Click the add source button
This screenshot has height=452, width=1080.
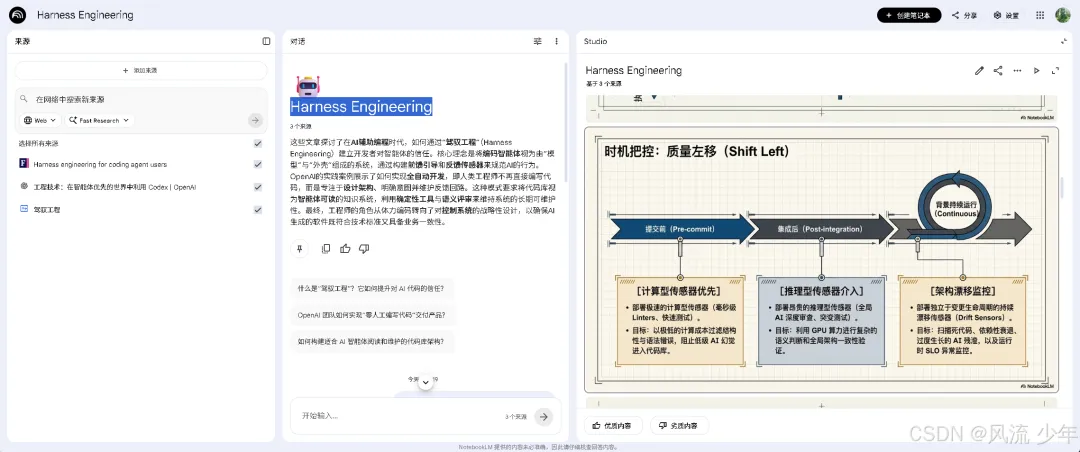coord(141,70)
